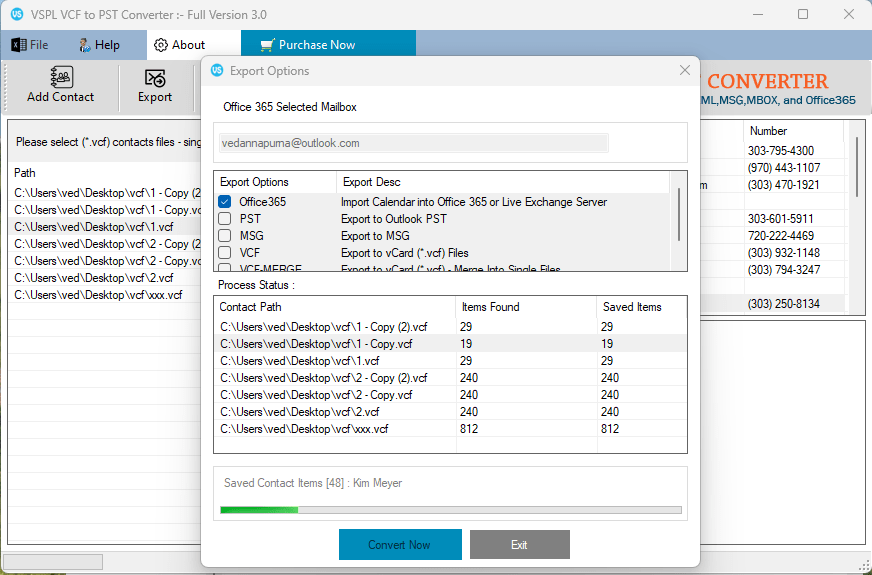
Task: Select the '2 - Copy.vcf' process status row
Action: coord(450,395)
